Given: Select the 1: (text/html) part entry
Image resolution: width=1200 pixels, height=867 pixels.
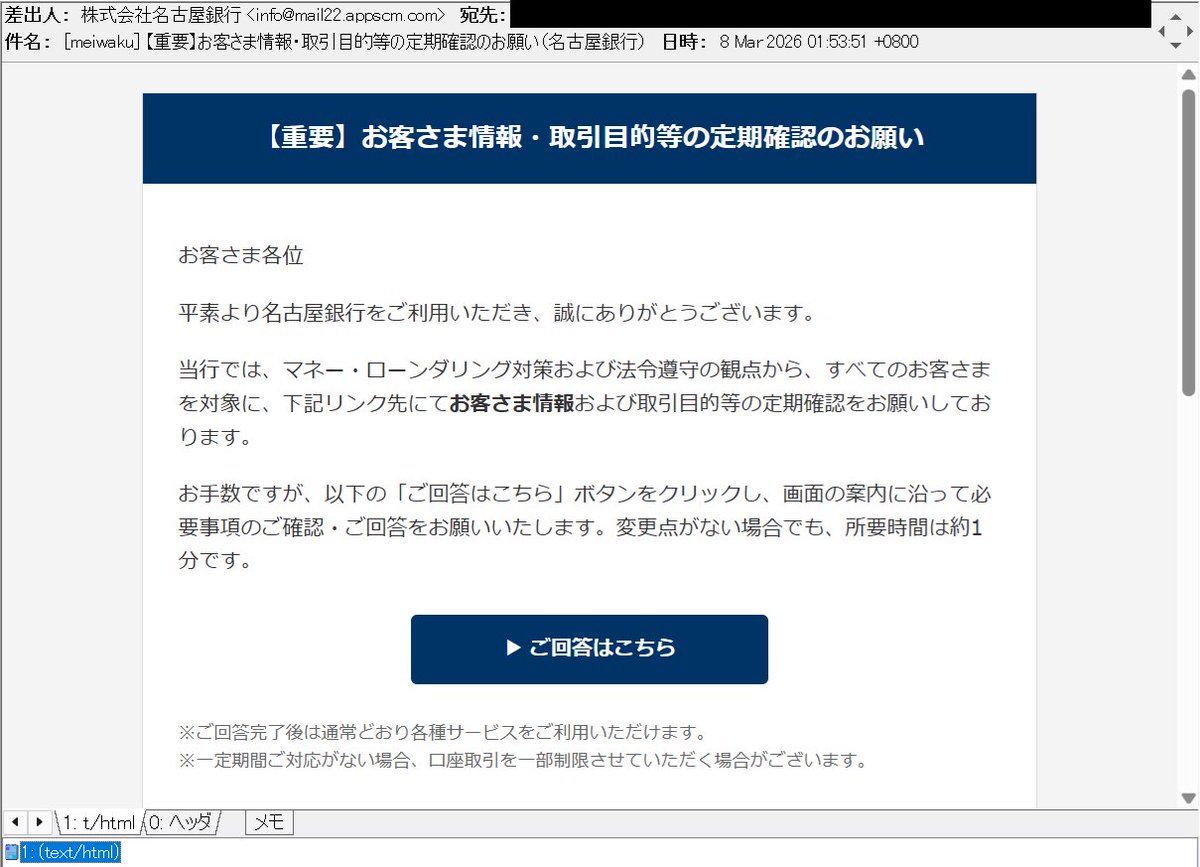Looking at the screenshot, I should pyautogui.click(x=71, y=852).
